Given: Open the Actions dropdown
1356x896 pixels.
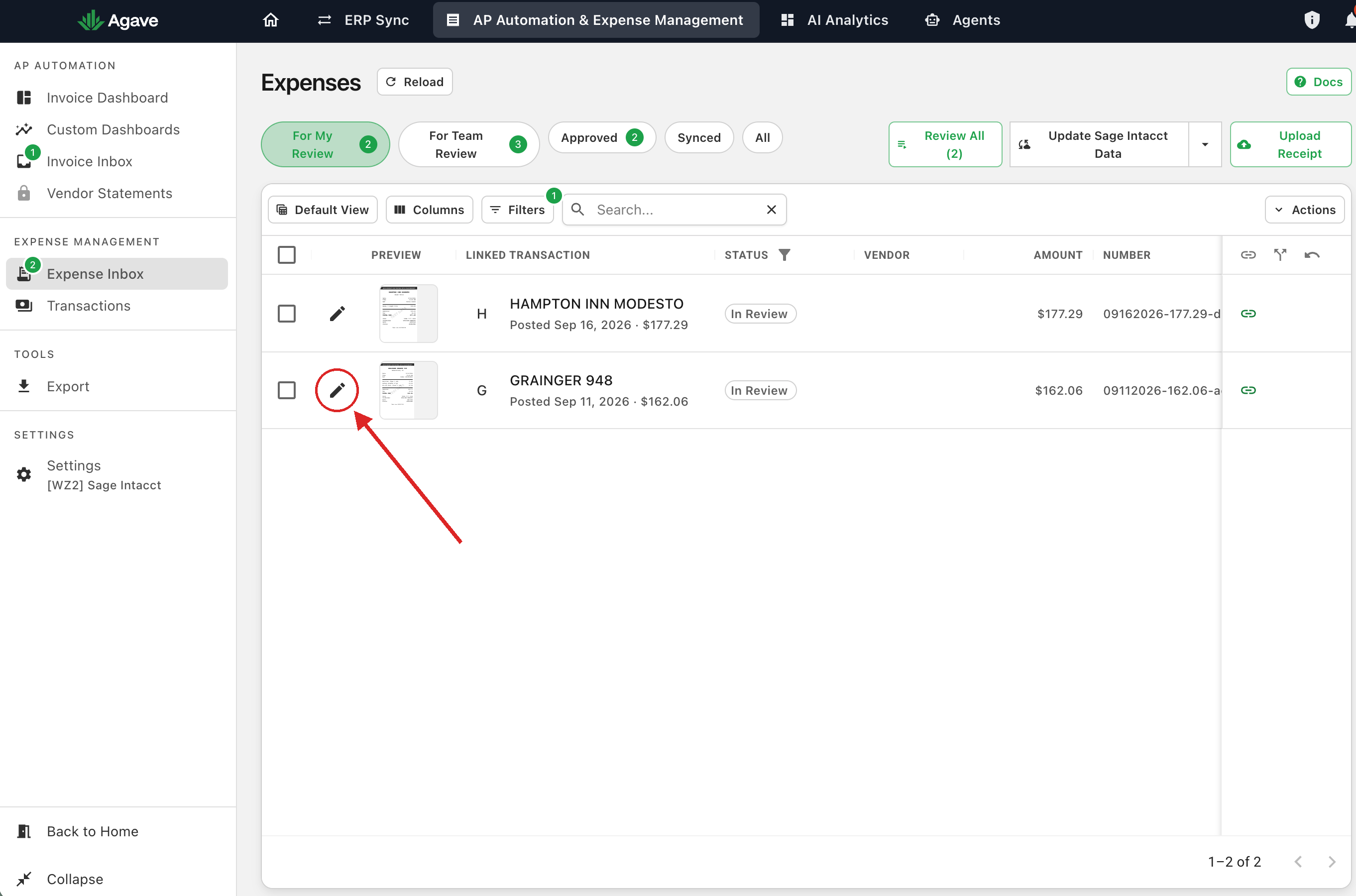Looking at the screenshot, I should (x=1305, y=210).
